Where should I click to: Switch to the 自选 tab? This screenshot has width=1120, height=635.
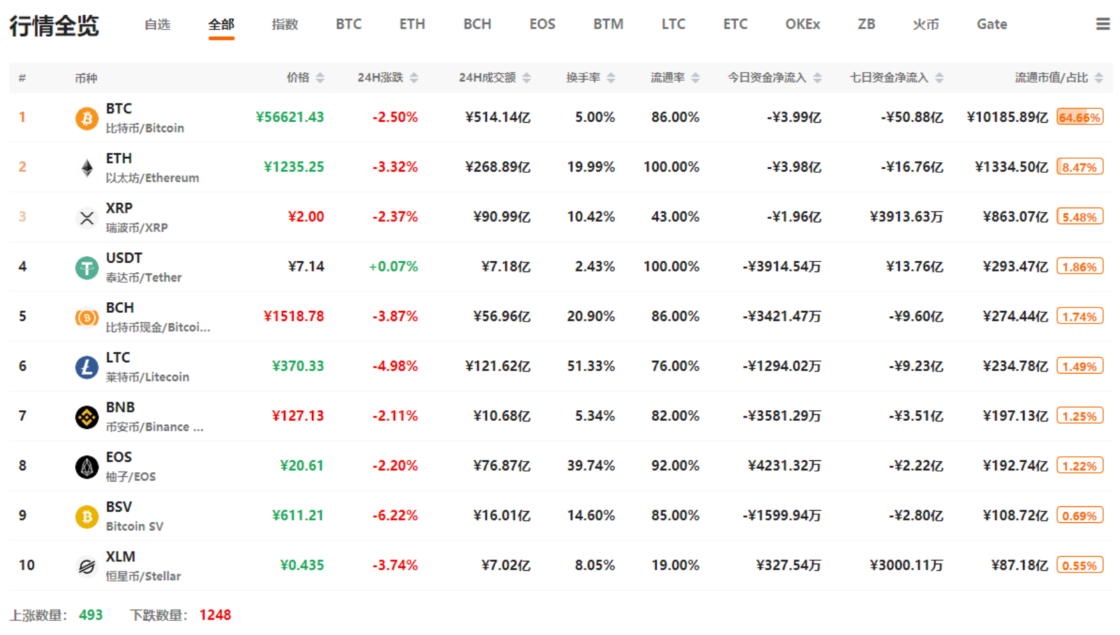tap(157, 24)
